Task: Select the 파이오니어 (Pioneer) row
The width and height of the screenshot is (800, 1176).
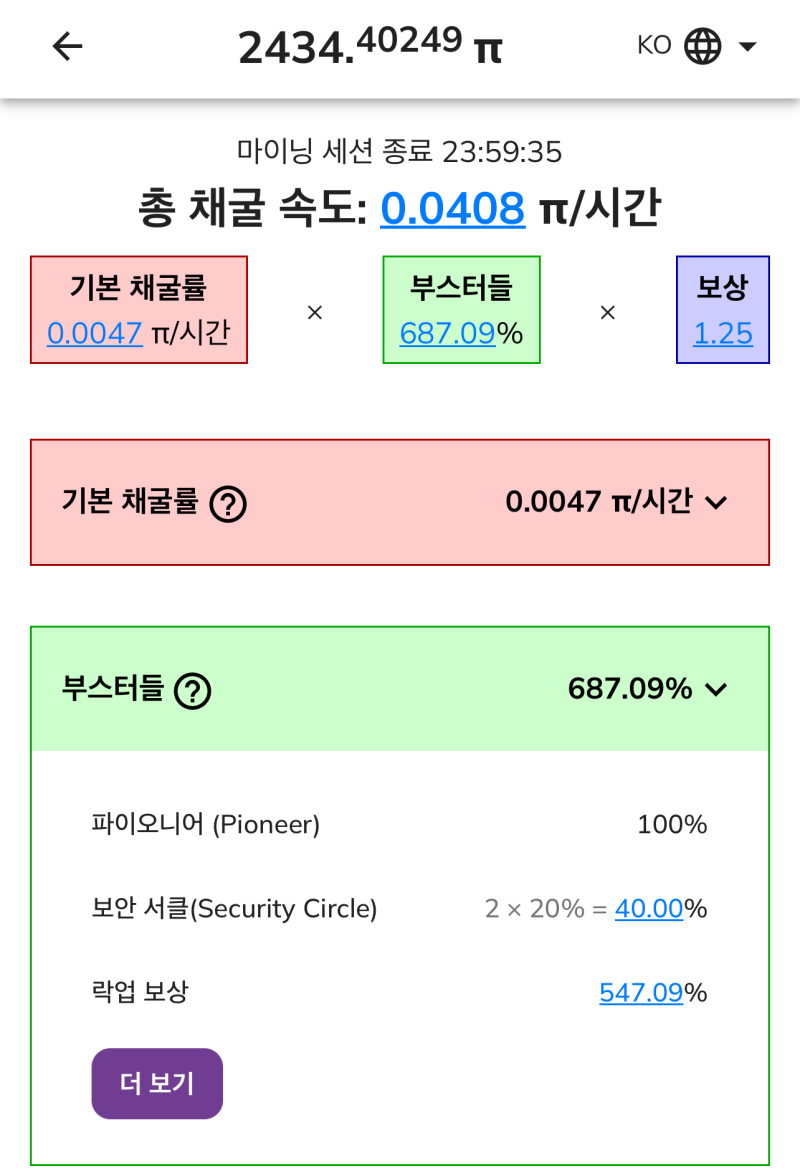Action: [x=400, y=824]
